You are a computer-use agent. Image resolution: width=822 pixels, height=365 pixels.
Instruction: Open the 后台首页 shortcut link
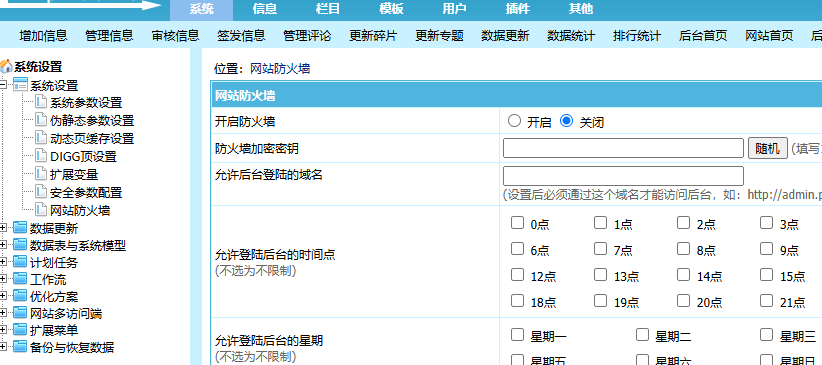(x=703, y=35)
